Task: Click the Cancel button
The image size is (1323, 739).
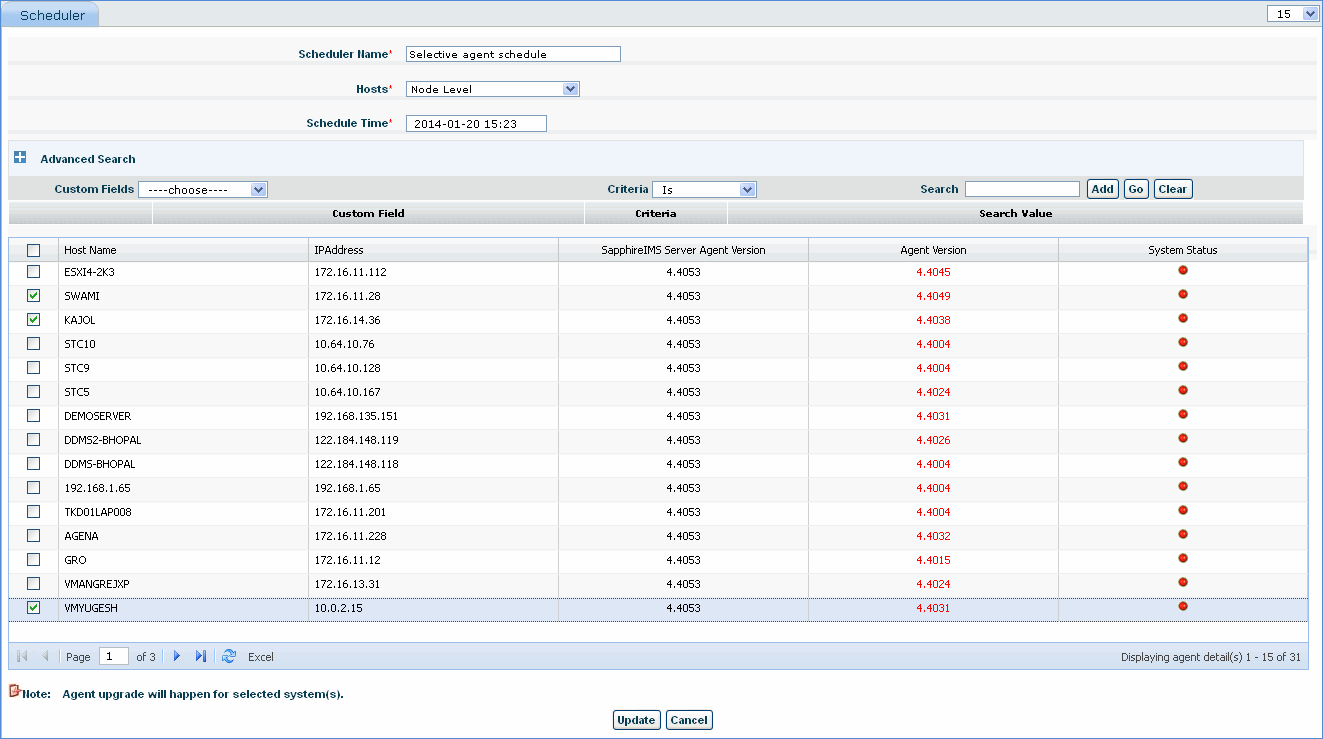Action: [x=689, y=720]
